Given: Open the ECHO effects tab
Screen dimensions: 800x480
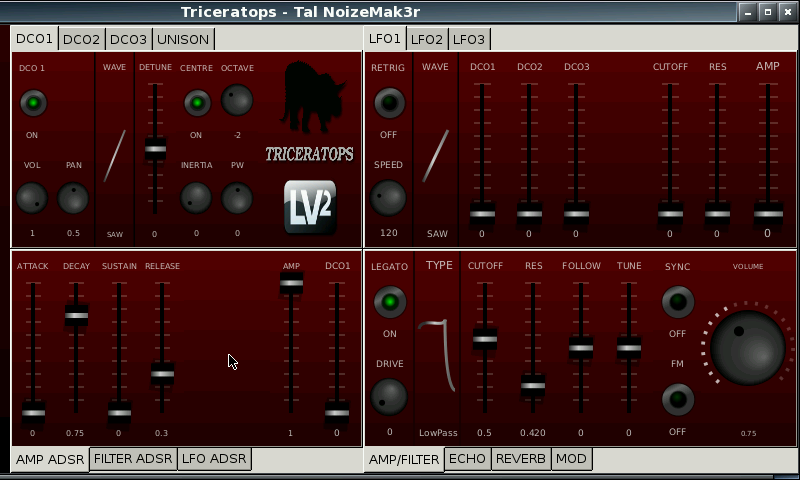Looking at the screenshot, I should pos(467,459).
